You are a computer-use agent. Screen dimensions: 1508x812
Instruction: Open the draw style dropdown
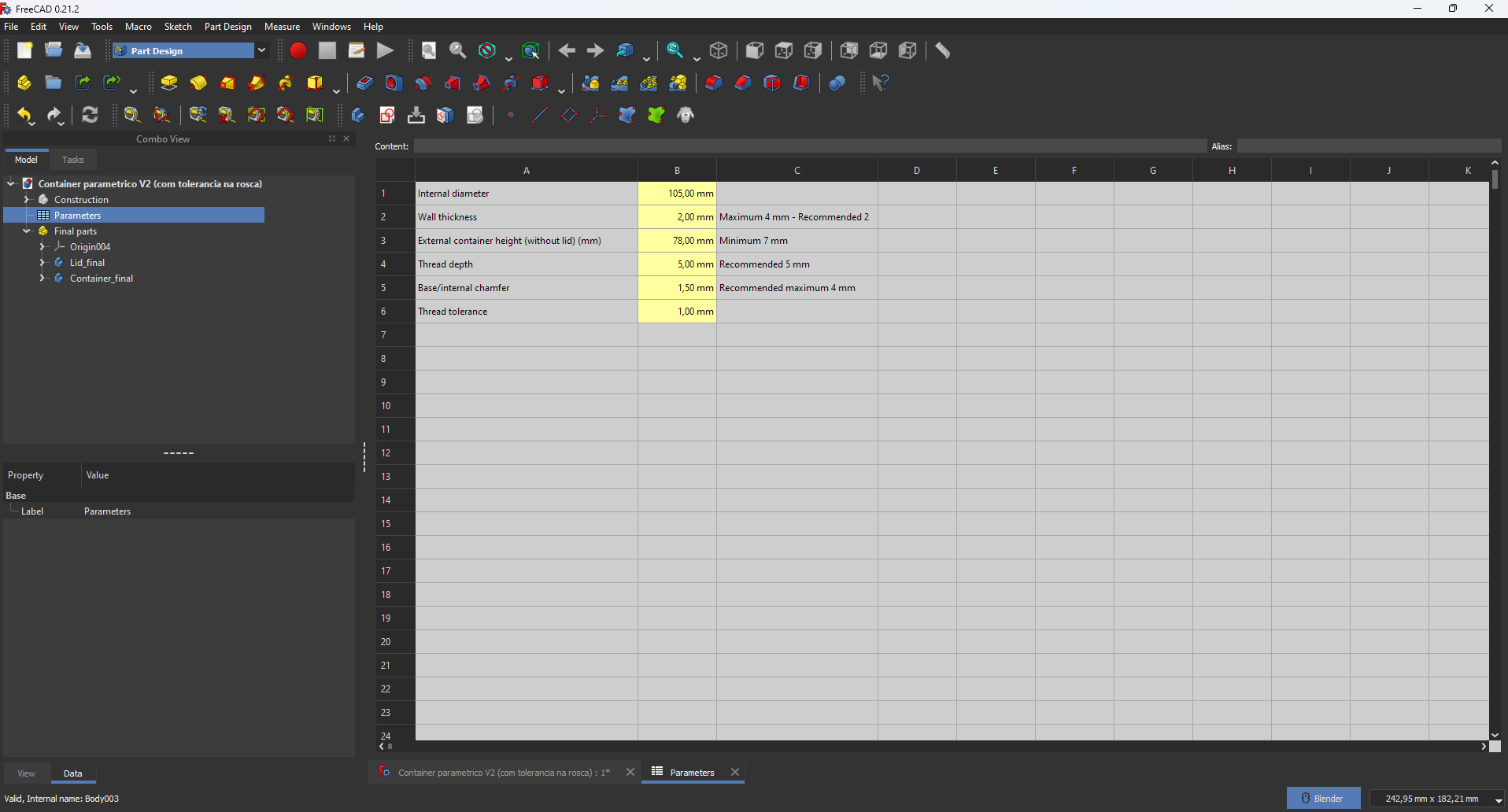click(508, 57)
